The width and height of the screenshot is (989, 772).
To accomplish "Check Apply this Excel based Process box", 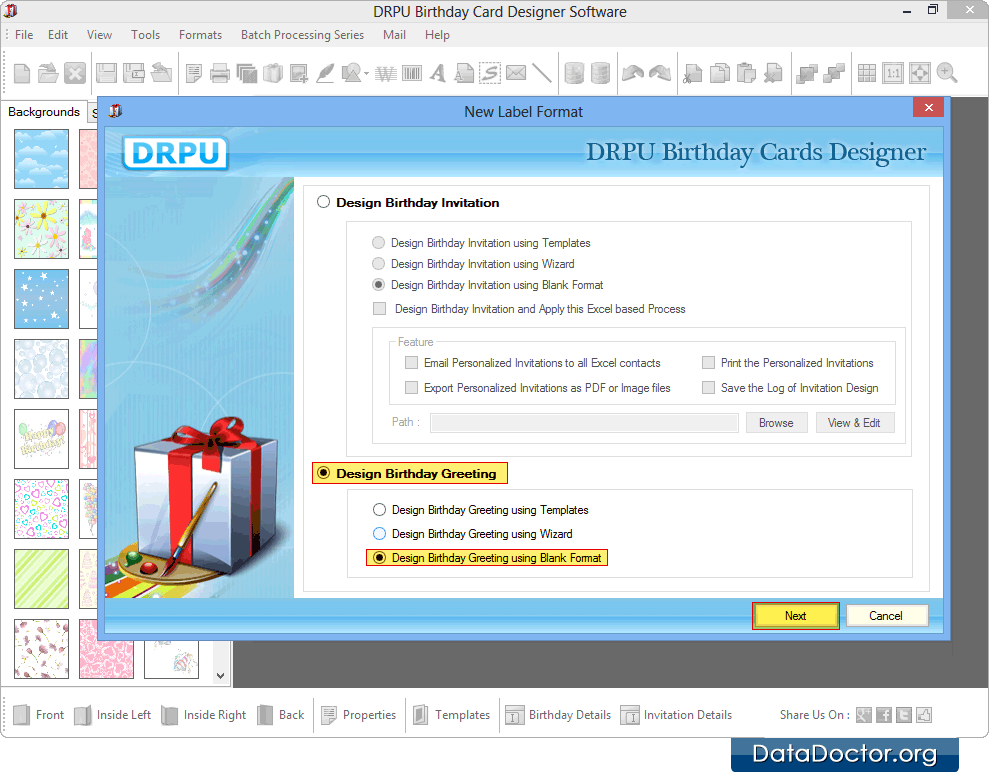I will [x=380, y=308].
